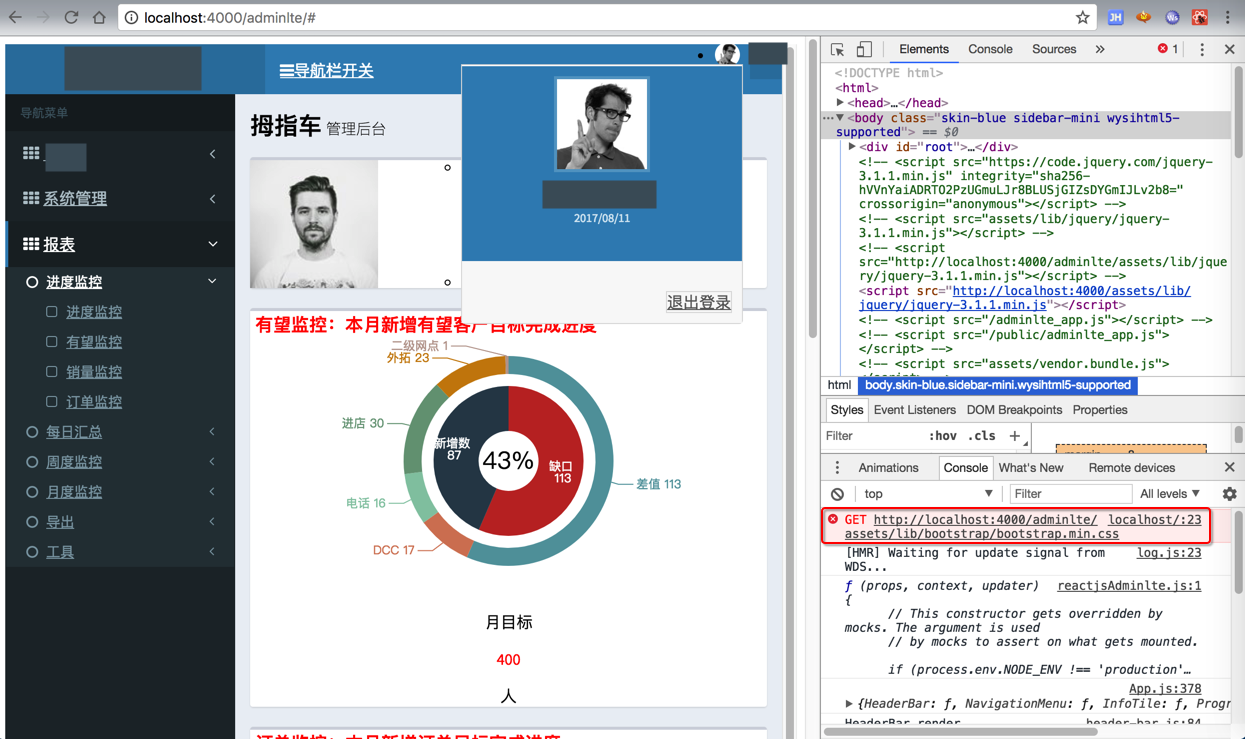1245x740 pixels.
Task: Open the console drawer menu
Action: pos(838,468)
